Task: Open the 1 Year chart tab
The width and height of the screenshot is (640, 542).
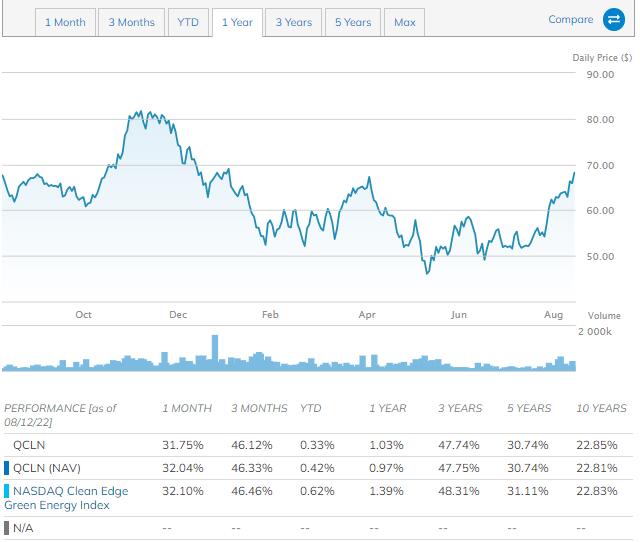Action: click(237, 22)
